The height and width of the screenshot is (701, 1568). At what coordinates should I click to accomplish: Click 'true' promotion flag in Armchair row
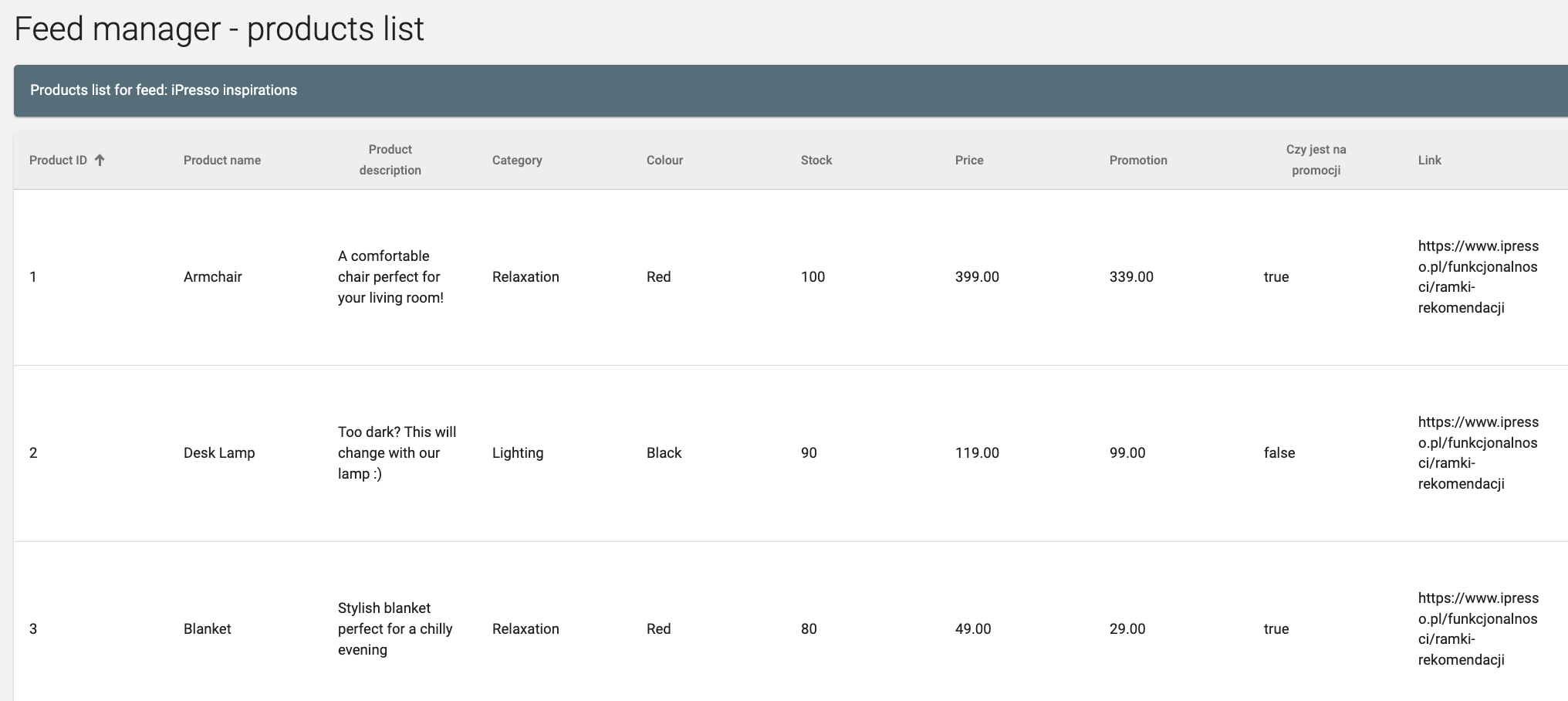[x=1276, y=276]
